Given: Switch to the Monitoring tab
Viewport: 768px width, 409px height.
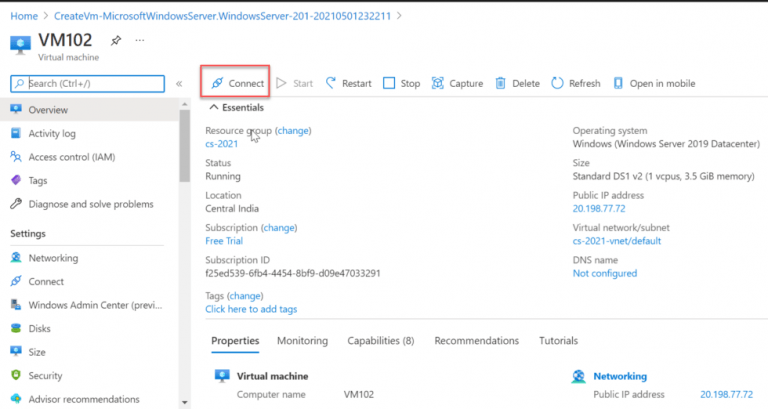Looking at the screenshot, I should 302,341.
